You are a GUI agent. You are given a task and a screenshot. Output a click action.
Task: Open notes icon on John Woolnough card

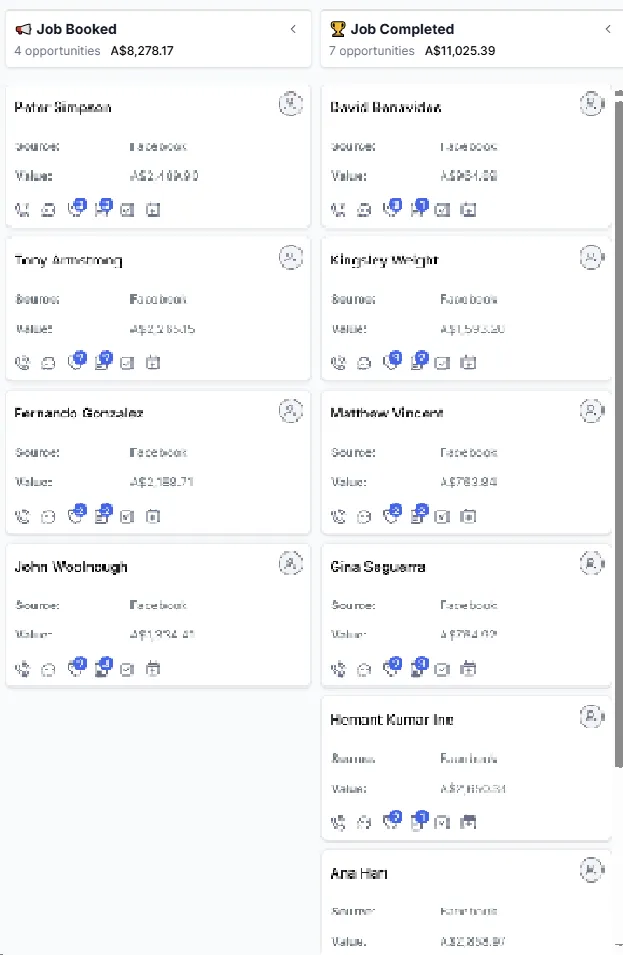104,666
